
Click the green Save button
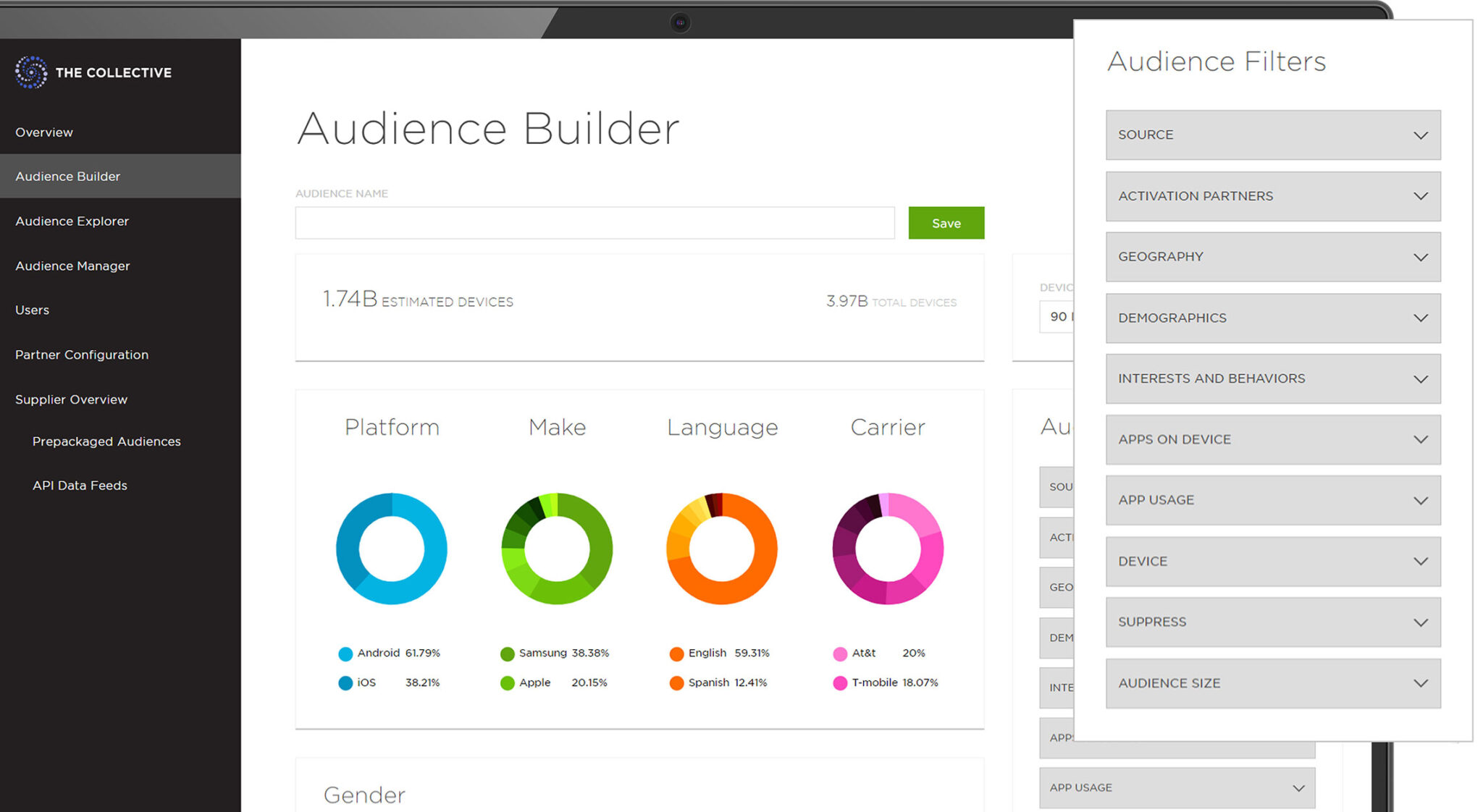tap(946, 223)
